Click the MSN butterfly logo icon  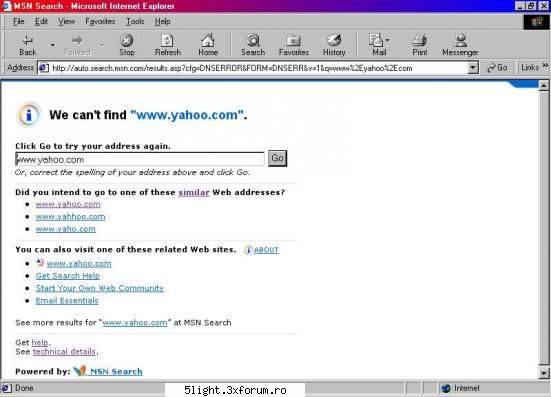pos(80,370)
